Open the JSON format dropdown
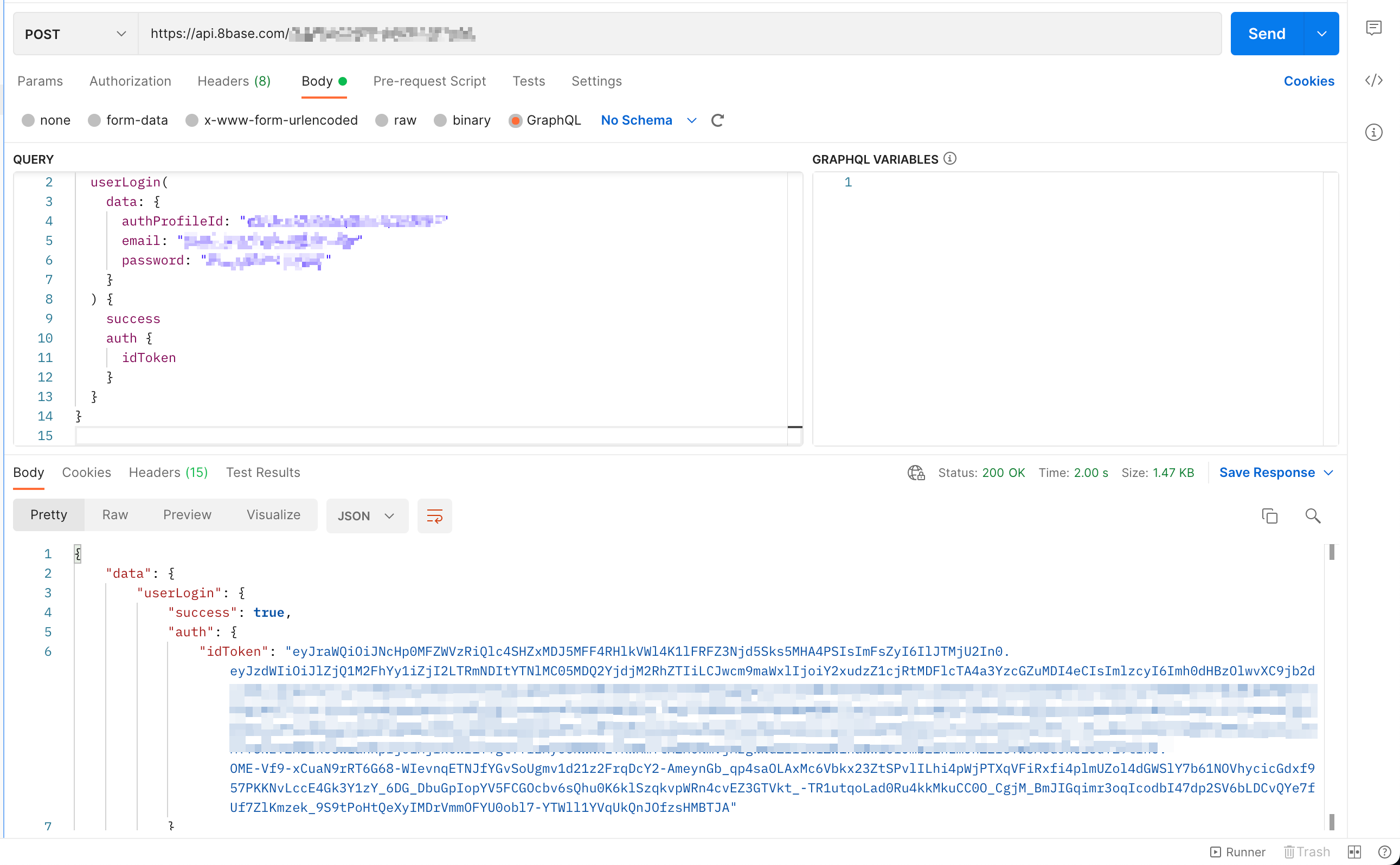Screen dimensions: 1400x865 pos(367,516)
